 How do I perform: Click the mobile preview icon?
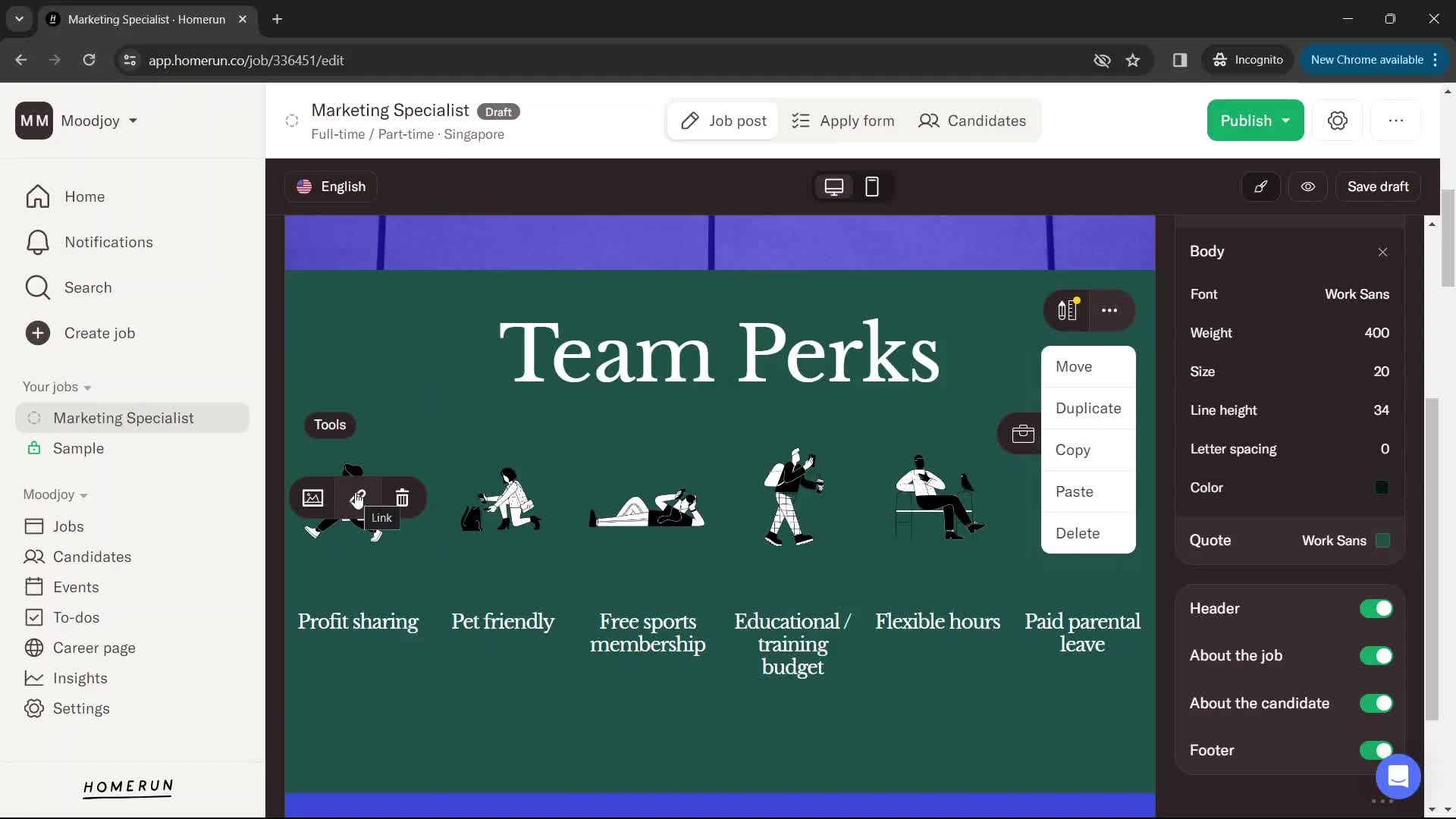pyautogui.click(x=871, y=186)
